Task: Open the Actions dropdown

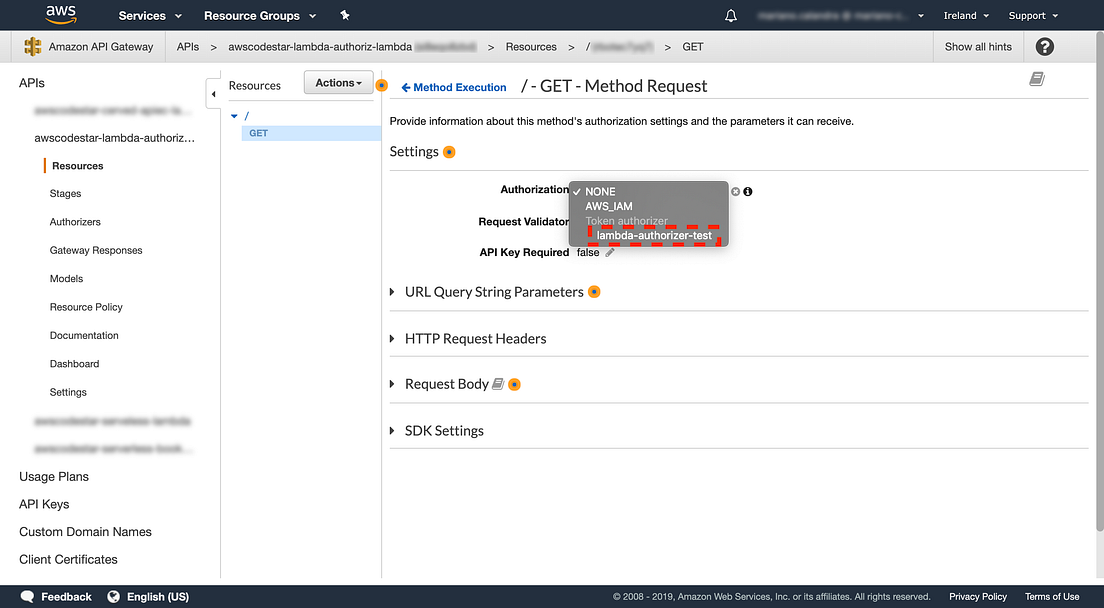Action: point(338,83)
